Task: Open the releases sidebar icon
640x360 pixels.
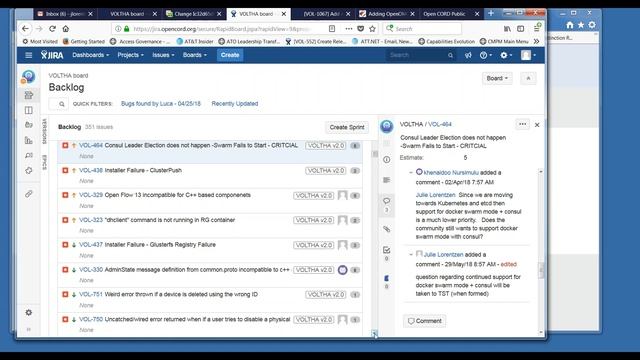Action: point(29,125)
